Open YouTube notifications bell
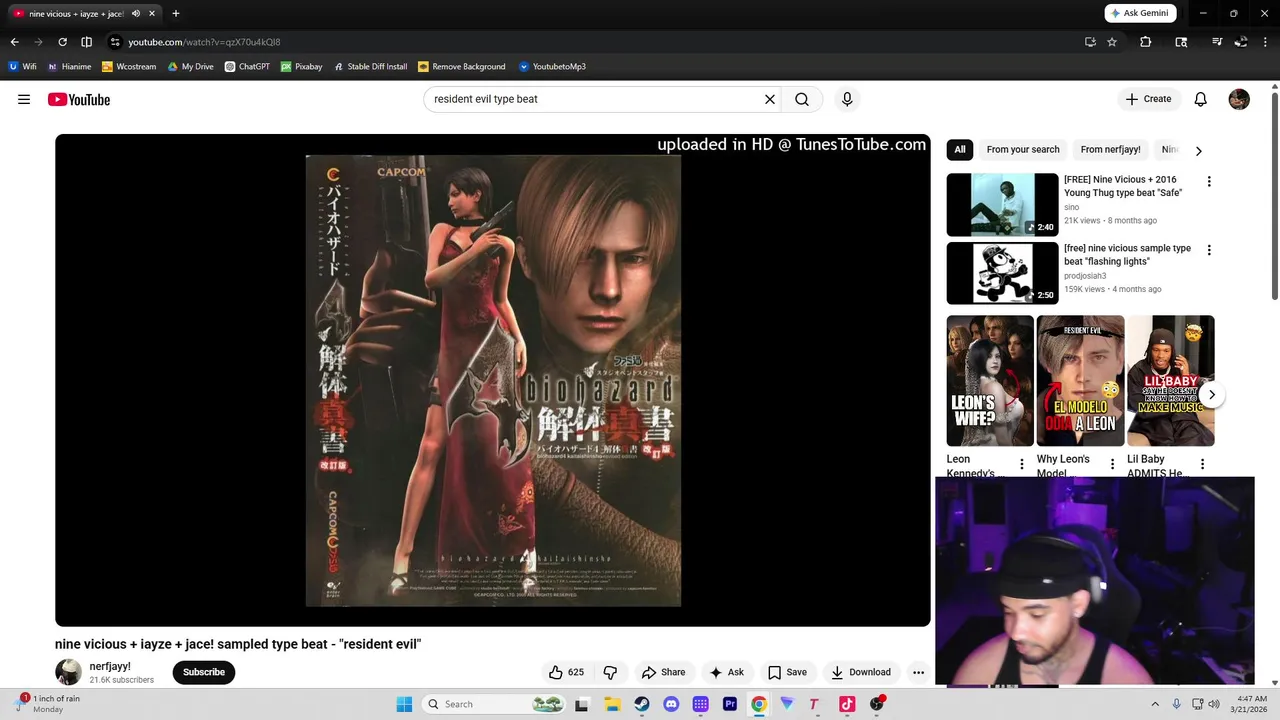The image size is (1280, 720). [x=1201, y=99]
